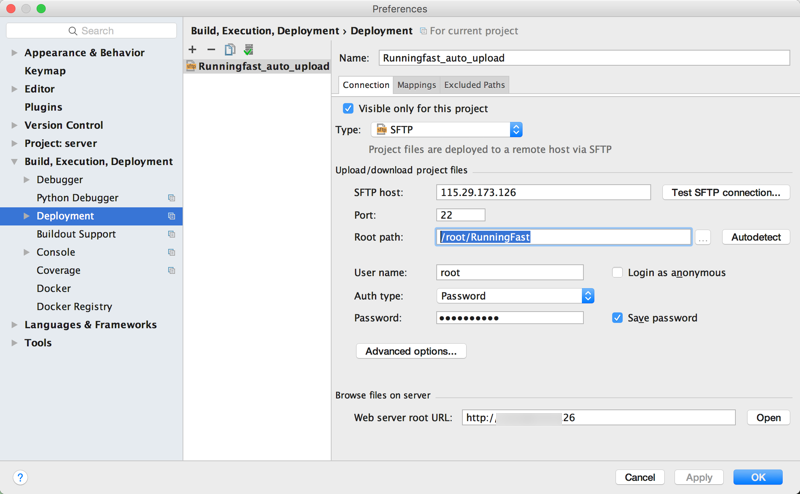Switch to the Excluded Paths tab
Viewport: 800px width, 494px height.
pyautogui.click(x=474, y=85)
